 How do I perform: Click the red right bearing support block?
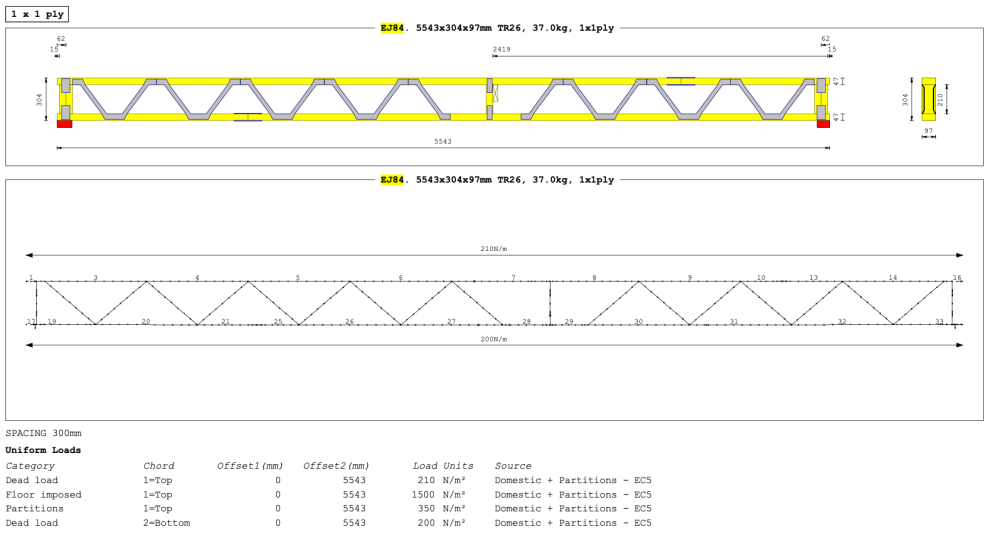click(823, 124)
